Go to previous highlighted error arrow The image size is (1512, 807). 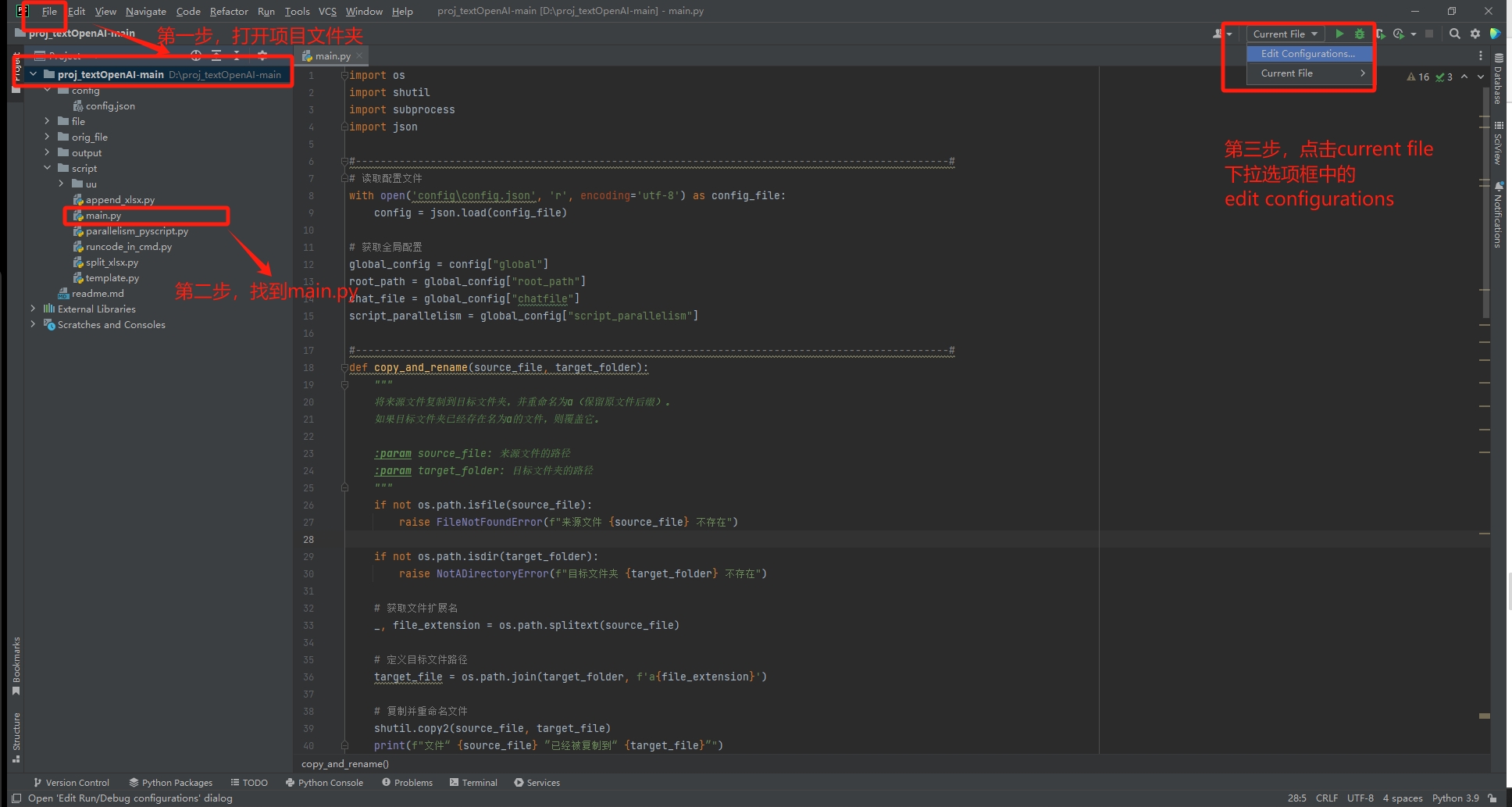click(1464, 77)
